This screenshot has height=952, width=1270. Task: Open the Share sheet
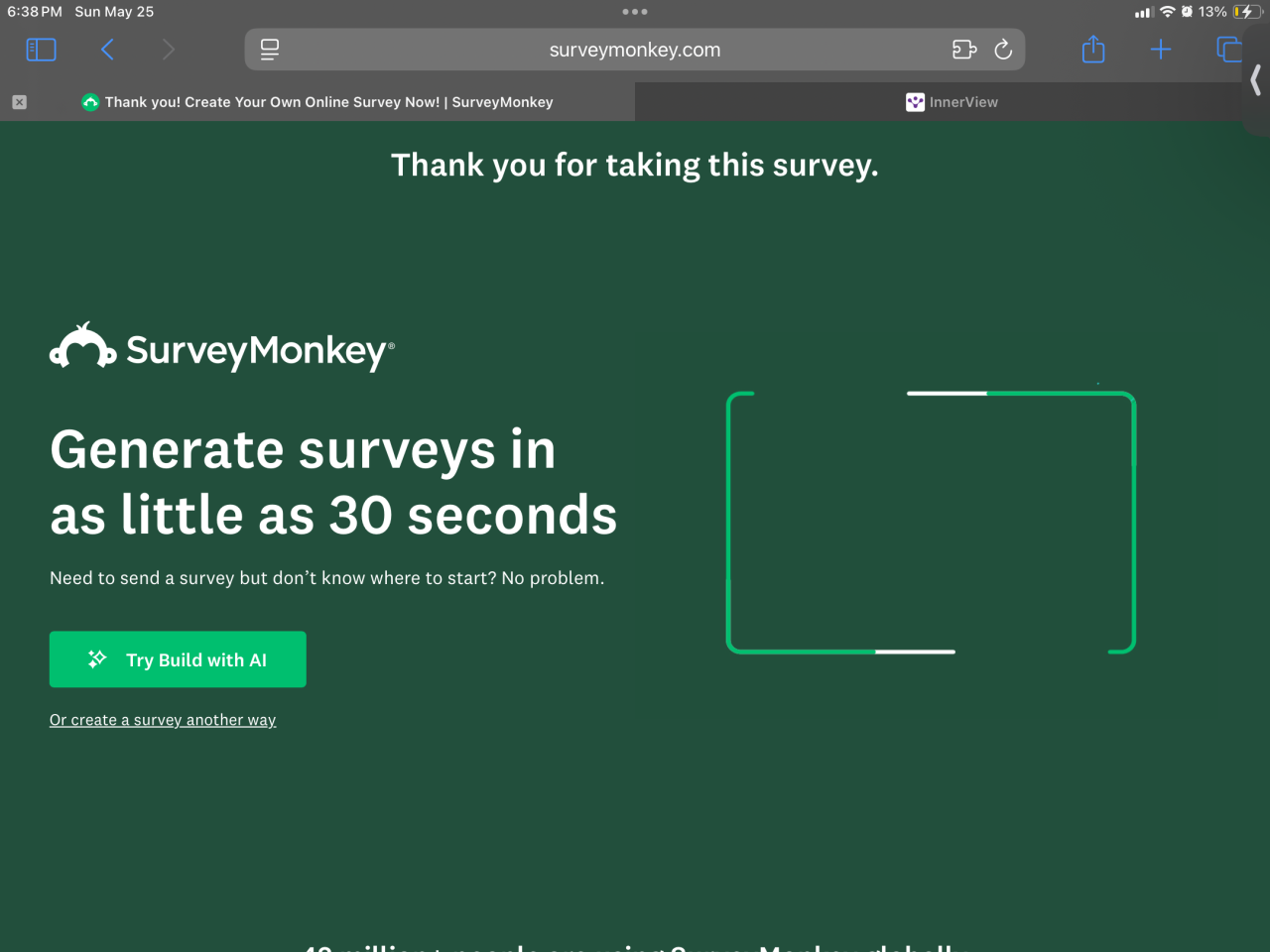1093,49
